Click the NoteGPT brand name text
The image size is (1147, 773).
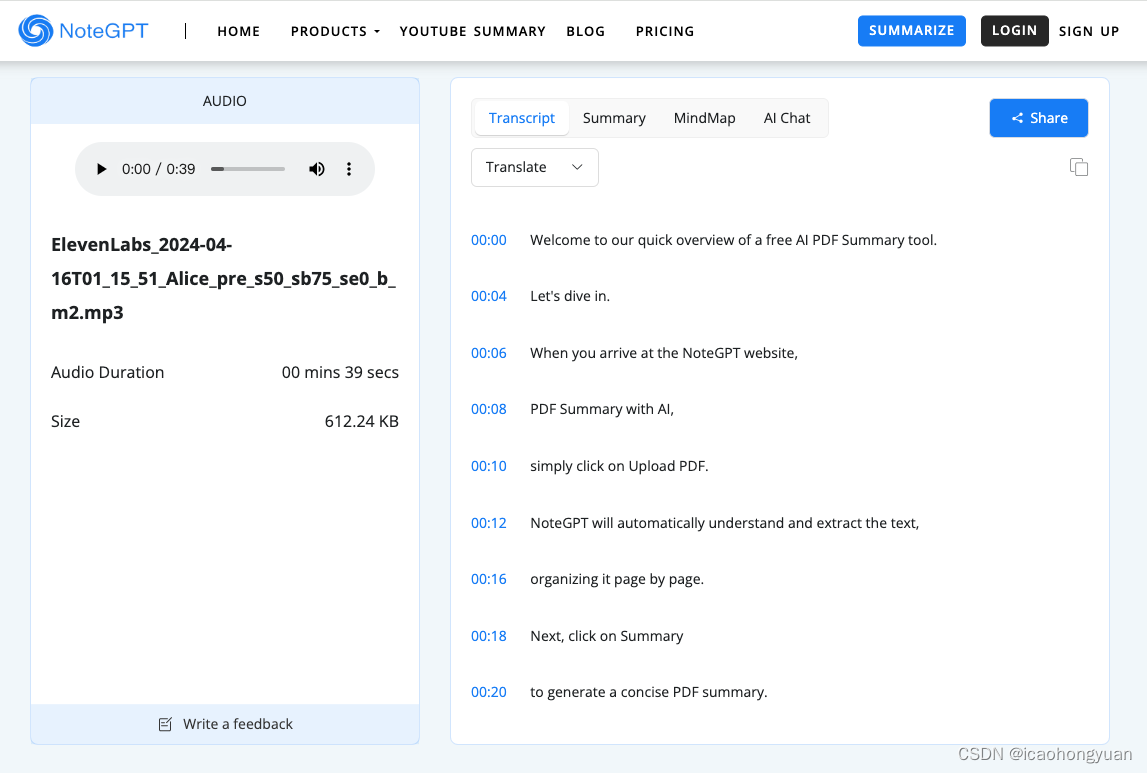click(104, 31)
